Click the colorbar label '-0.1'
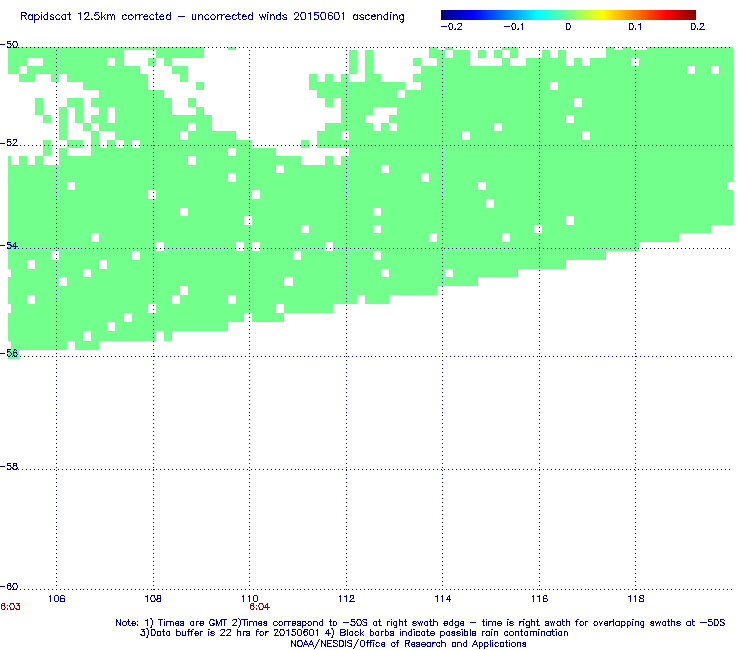Image resolution: width=740 pixels, height=650 pixels. coord(513,27)
